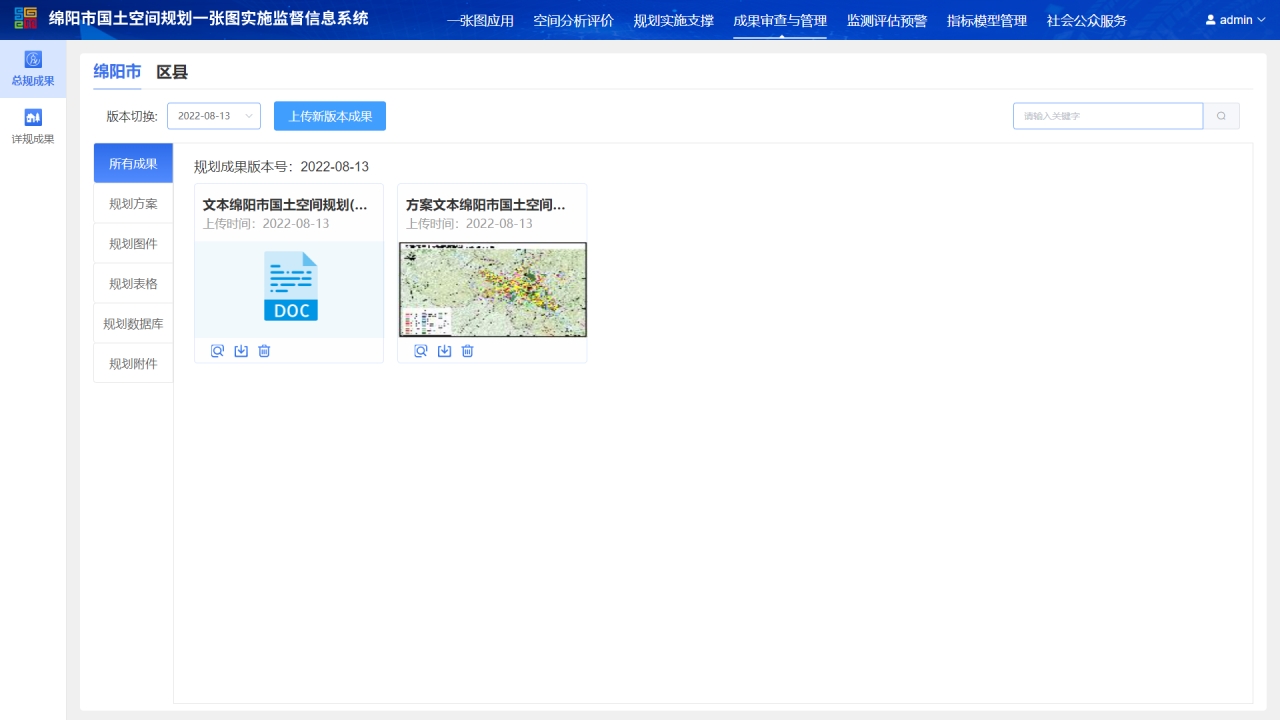Select 规划方案 category tab

133,203
